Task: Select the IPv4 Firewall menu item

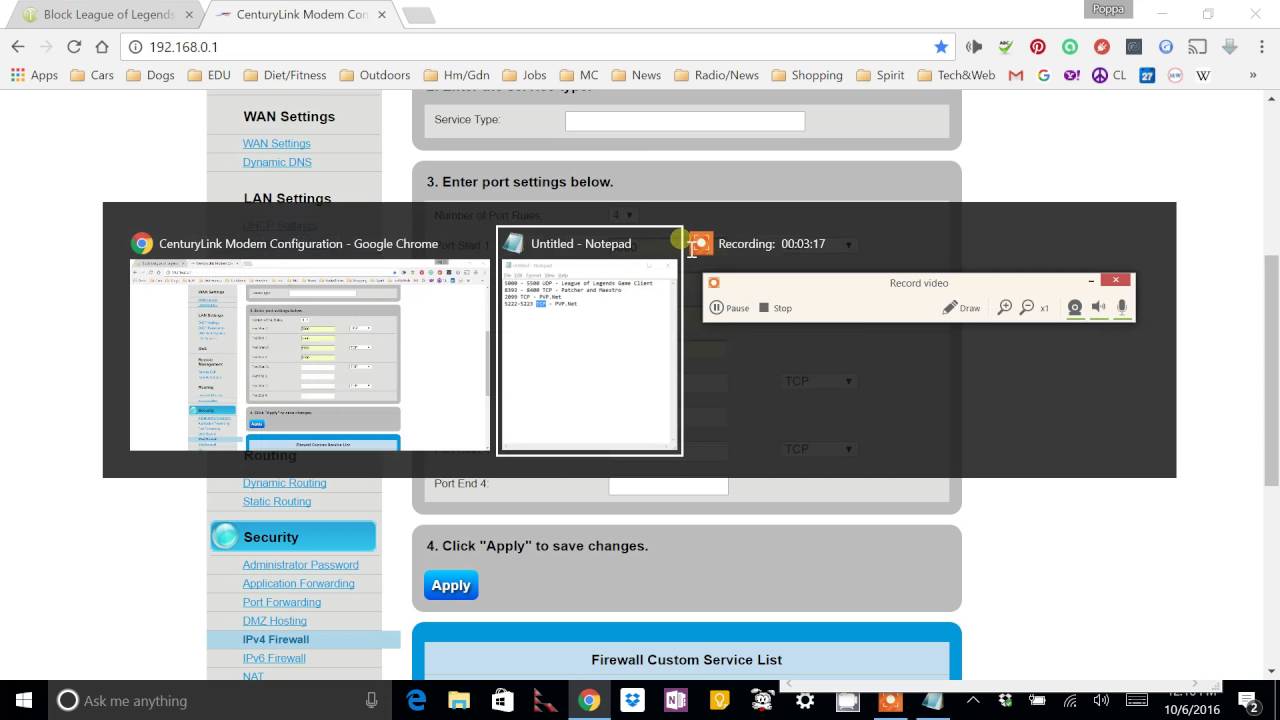Action: tap(303, 640)
